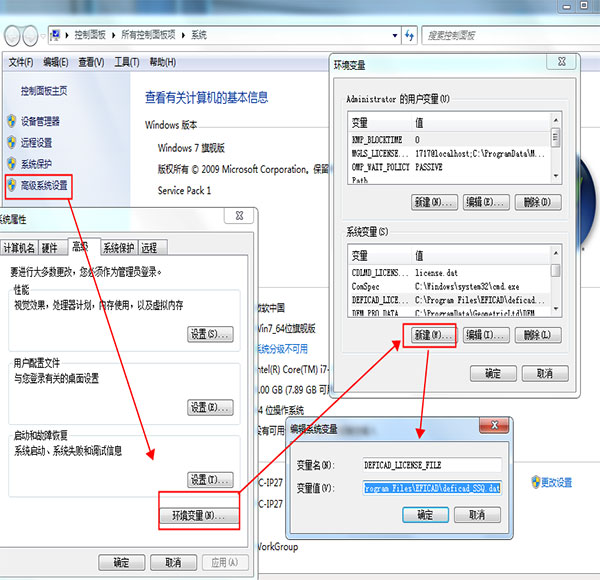Click the 系统变量 list scrollbar
This screenshot has height=580, width=600.
click(x=555, y=285)
